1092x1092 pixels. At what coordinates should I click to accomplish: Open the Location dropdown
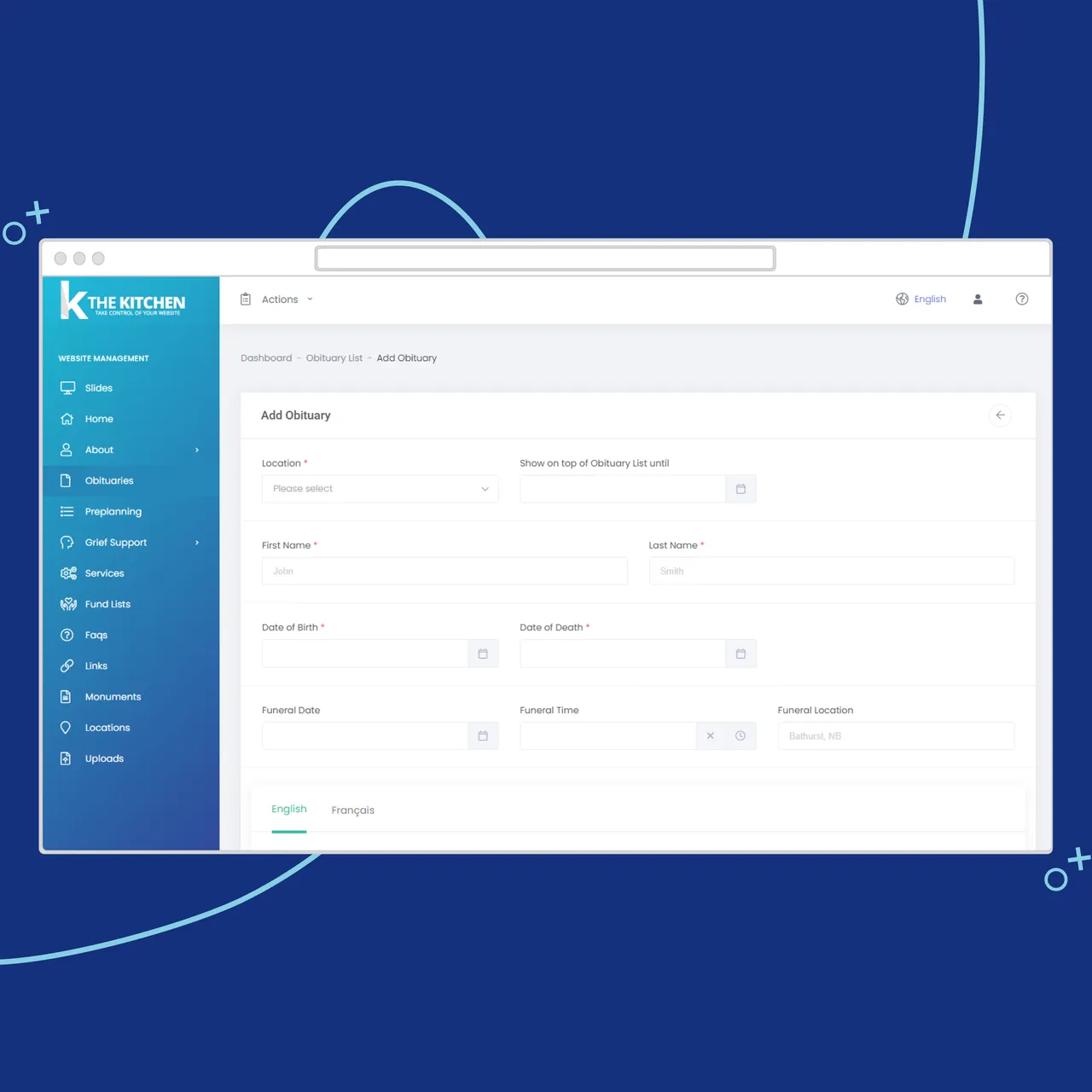coord(380,489)
